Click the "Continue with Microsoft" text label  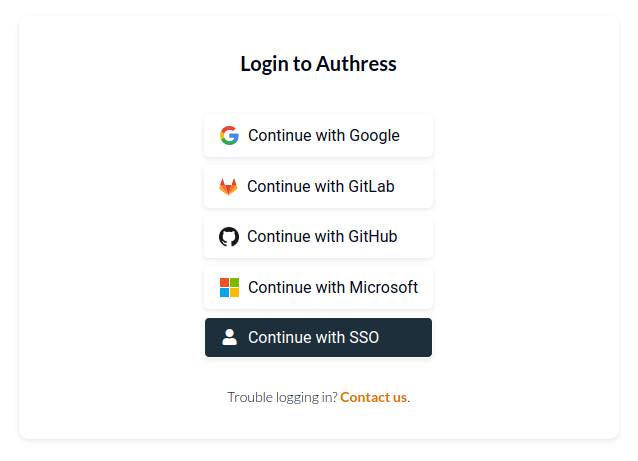[333, 288]
